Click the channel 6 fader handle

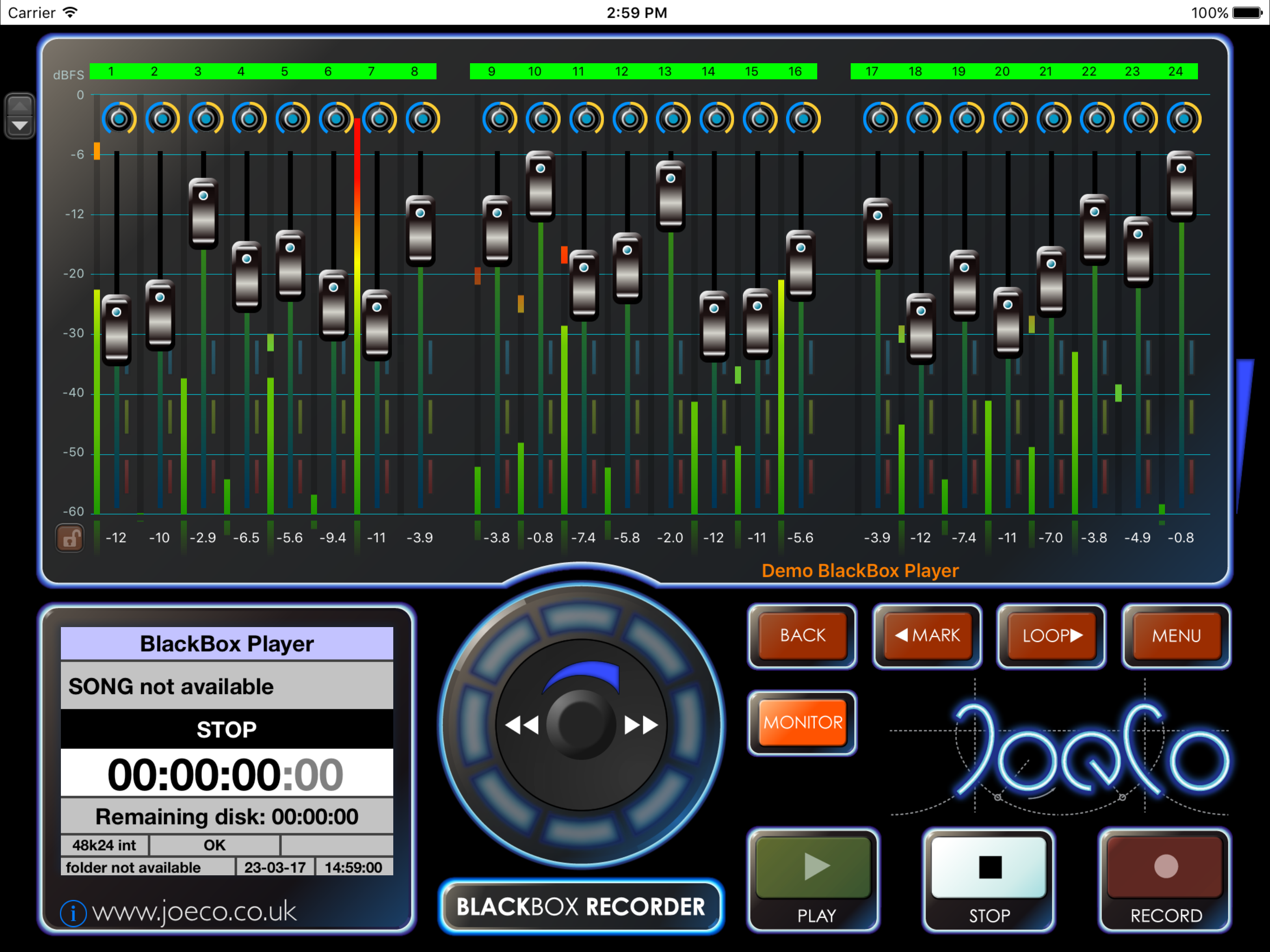[x=333, y=305]
